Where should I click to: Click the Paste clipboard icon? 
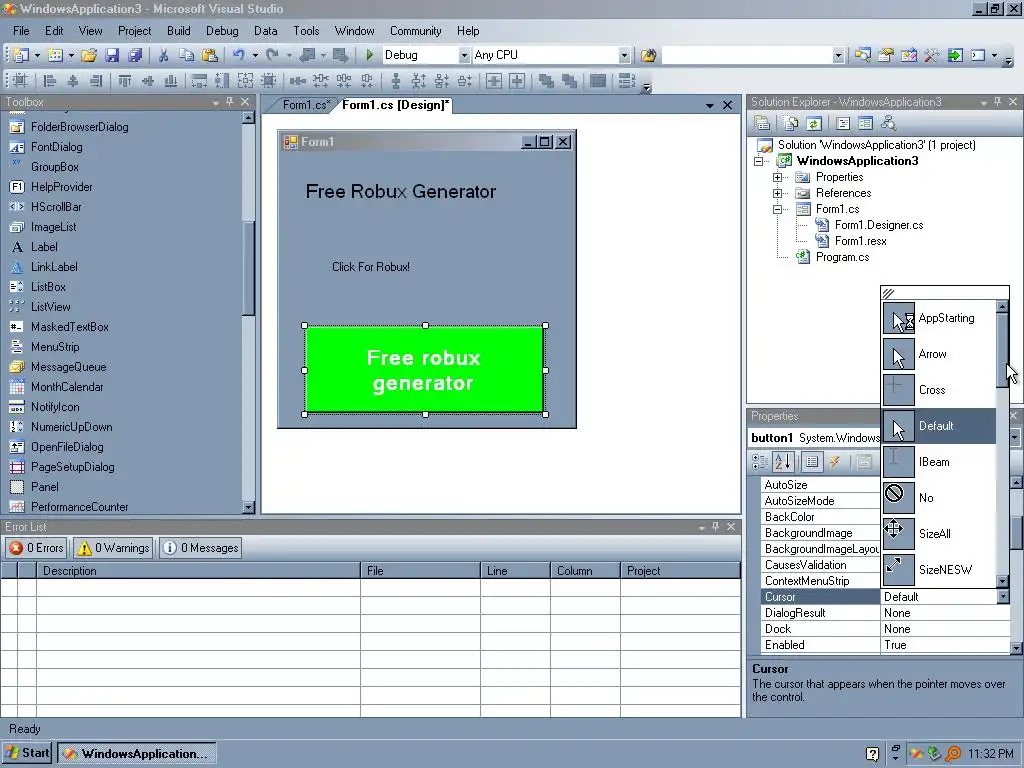coord(209,56)
